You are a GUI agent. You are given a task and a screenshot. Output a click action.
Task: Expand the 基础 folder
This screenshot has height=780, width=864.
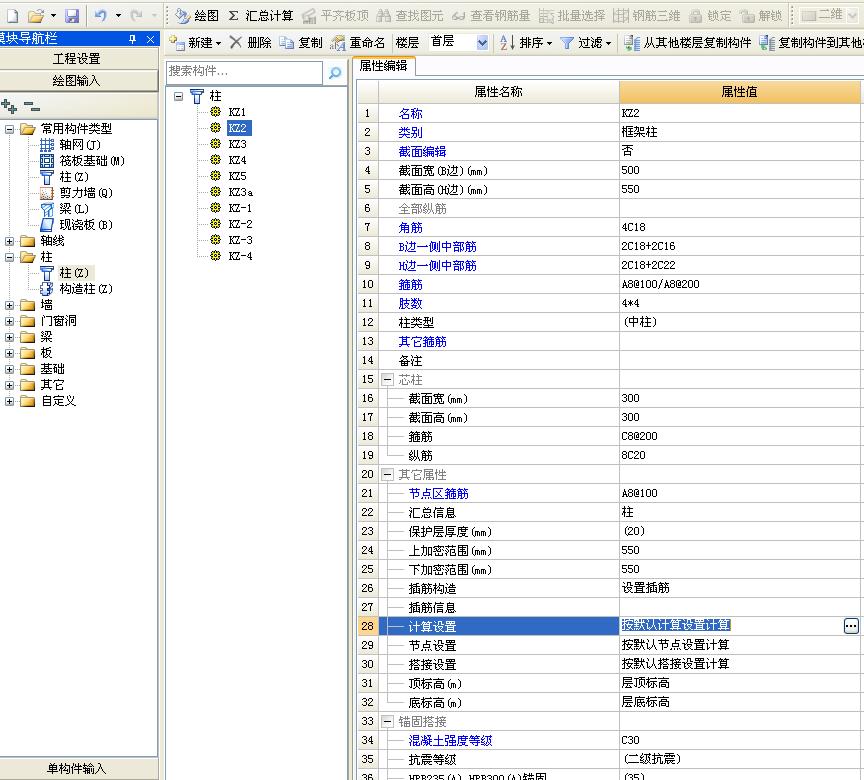tap(9, 369)
